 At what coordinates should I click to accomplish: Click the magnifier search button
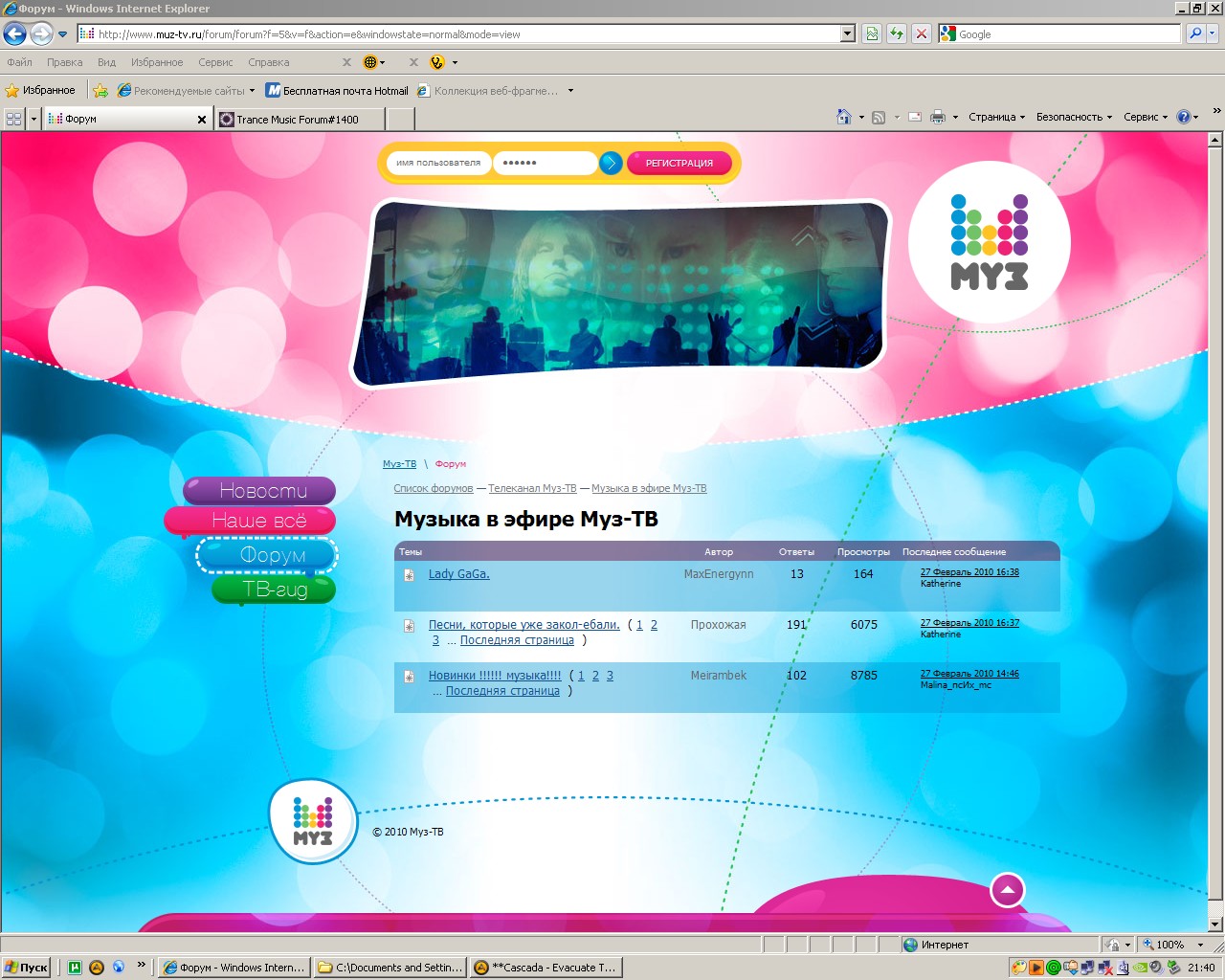(1195, 34)
